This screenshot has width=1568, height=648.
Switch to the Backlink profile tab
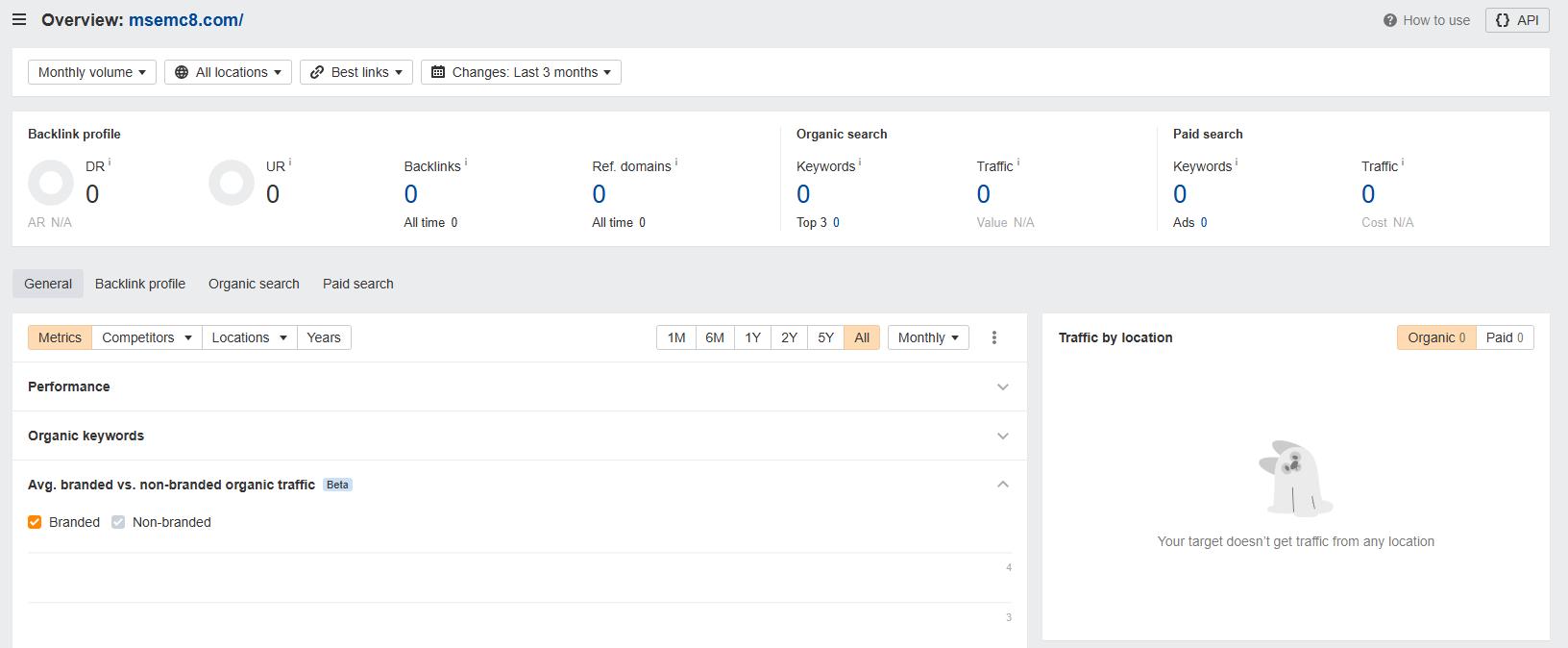click(x=140, y=284)
